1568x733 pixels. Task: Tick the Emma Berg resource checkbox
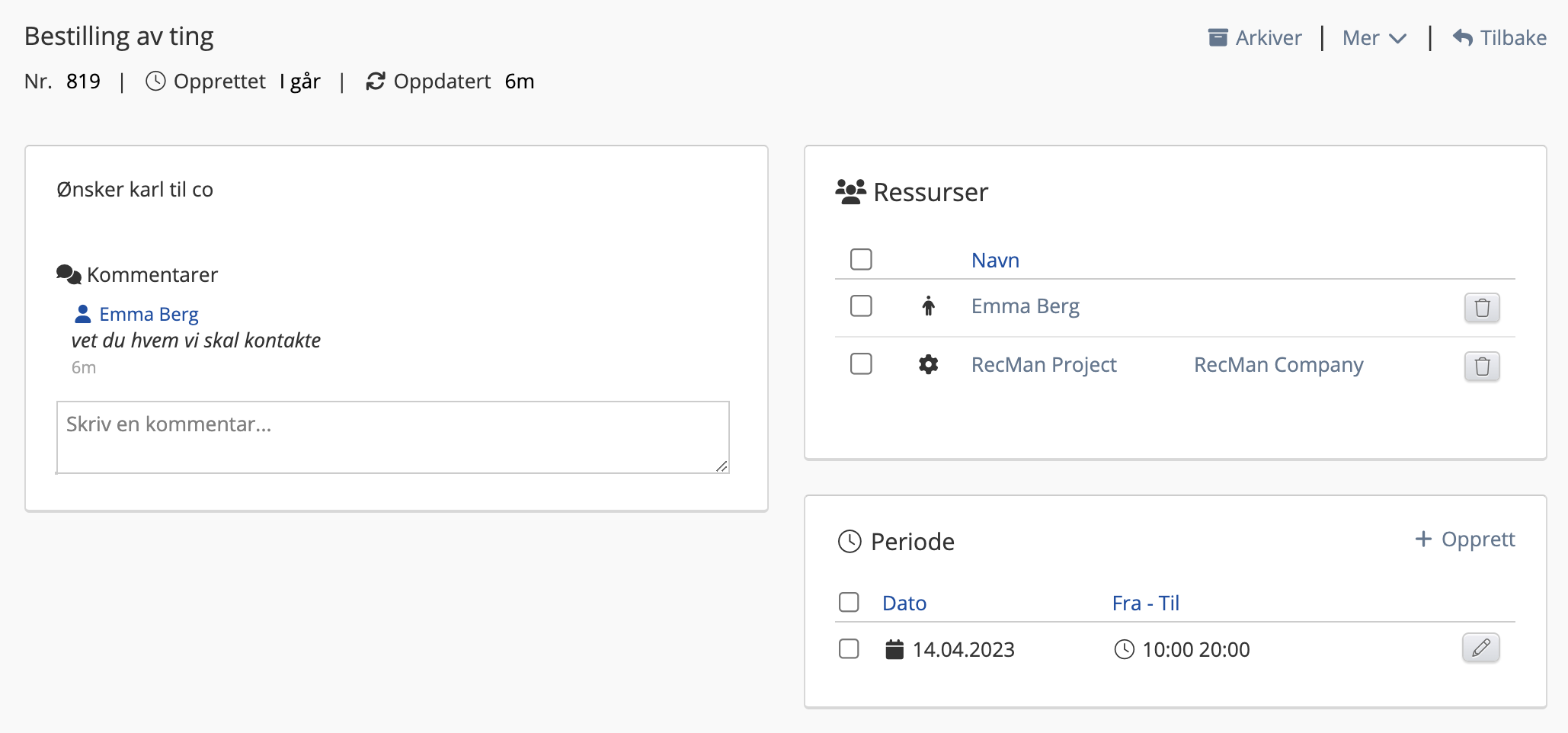[x=861, y=306]
